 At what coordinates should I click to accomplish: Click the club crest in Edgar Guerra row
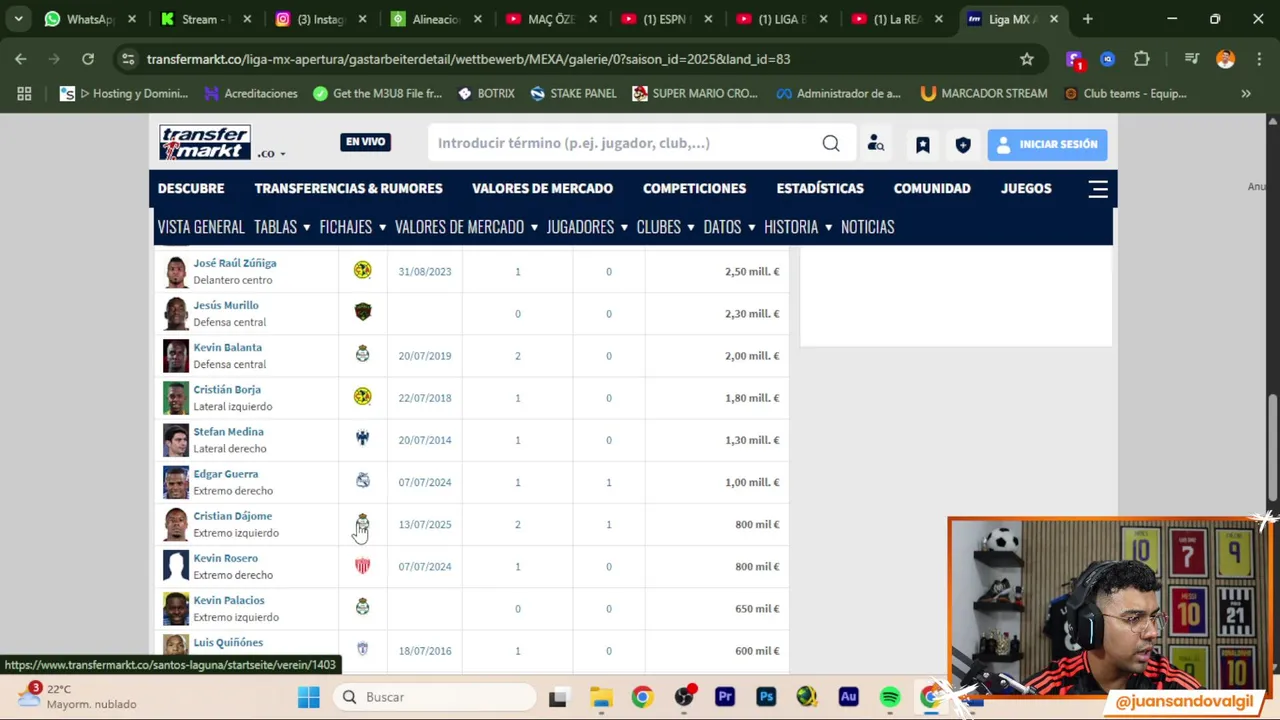click(x=362, y=481)
